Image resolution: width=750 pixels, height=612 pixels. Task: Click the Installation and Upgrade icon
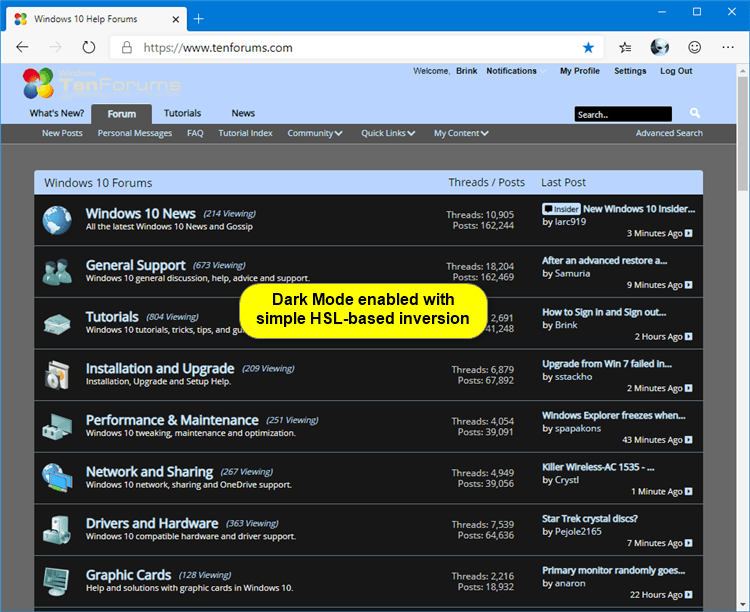(57, 375)
